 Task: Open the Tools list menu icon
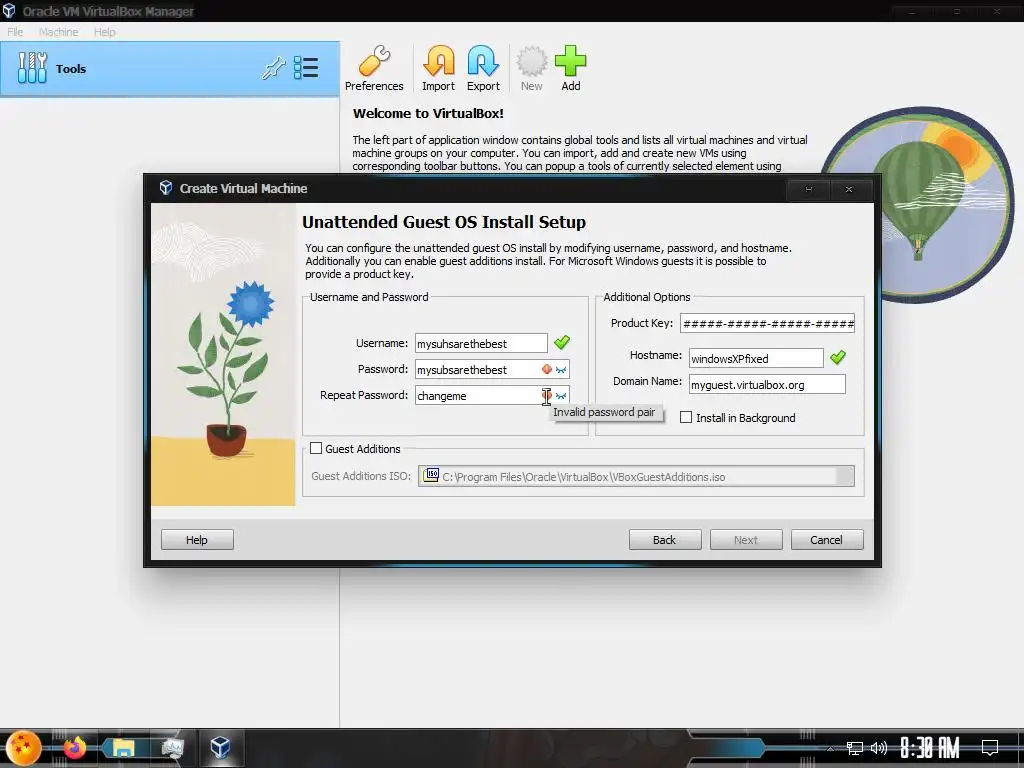click(306, 68)
